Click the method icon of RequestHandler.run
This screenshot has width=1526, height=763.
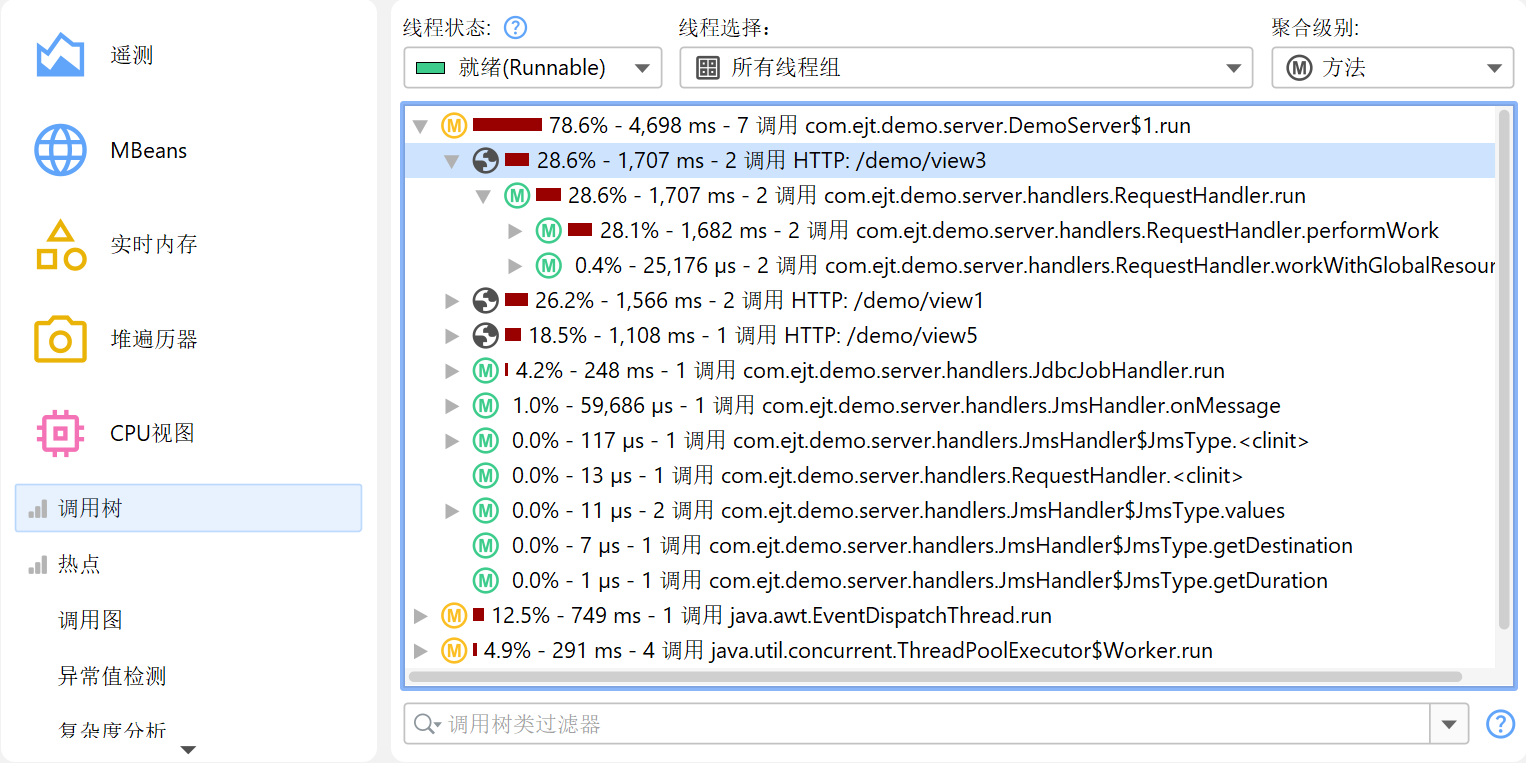pos(517,196)
